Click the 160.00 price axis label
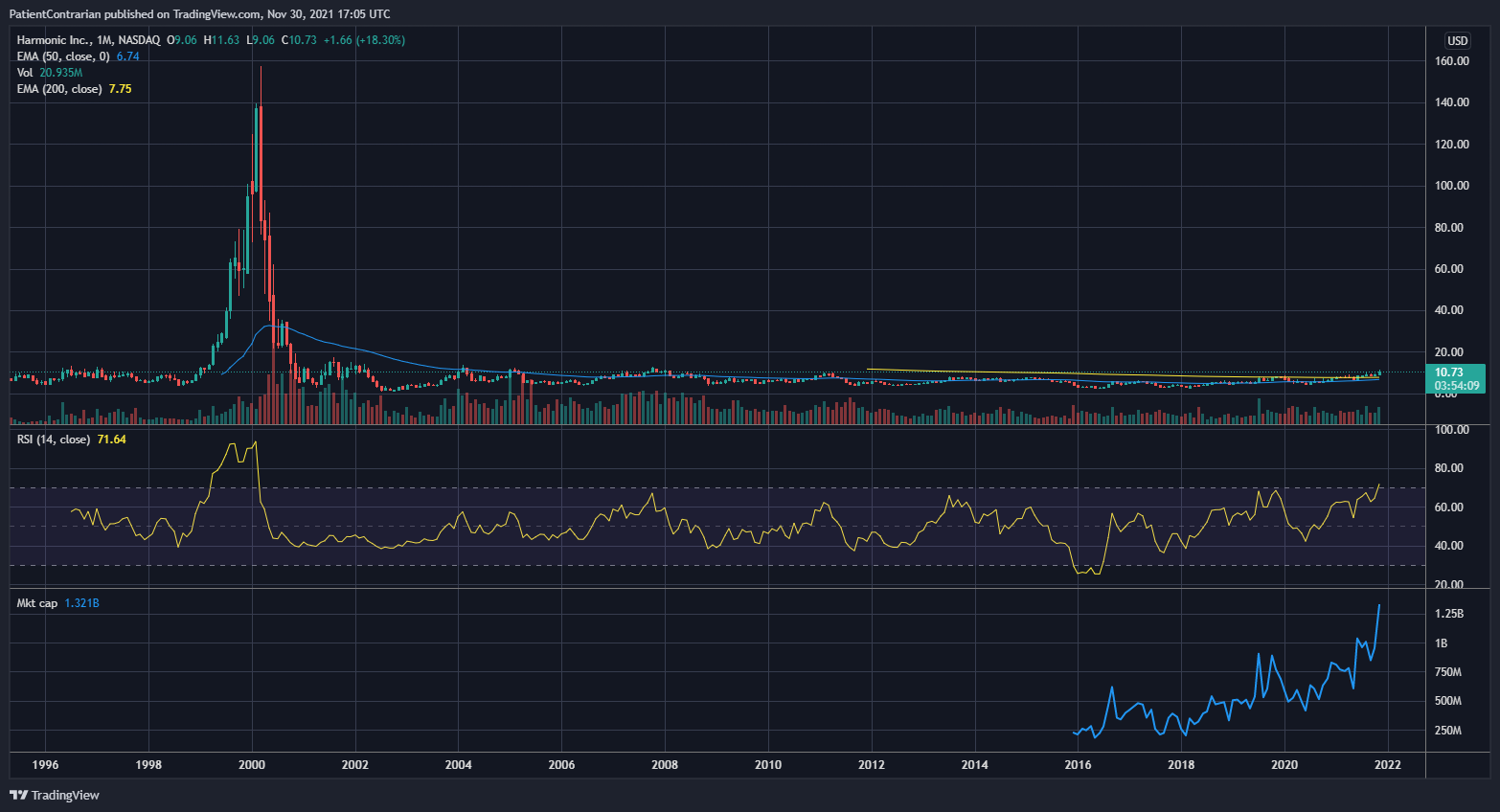 [x=1452, y=61]
